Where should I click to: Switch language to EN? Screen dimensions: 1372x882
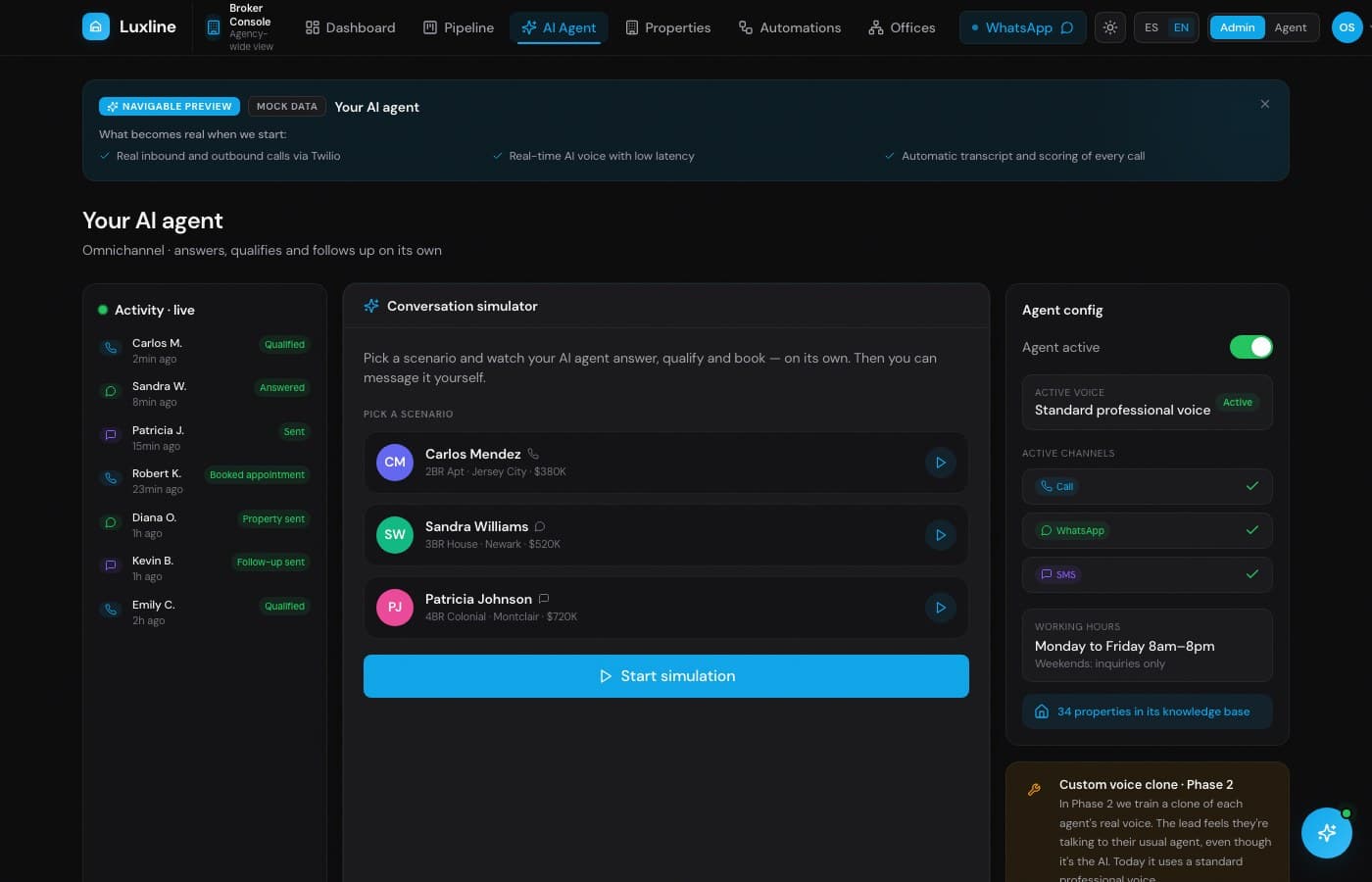point(1181,27)
